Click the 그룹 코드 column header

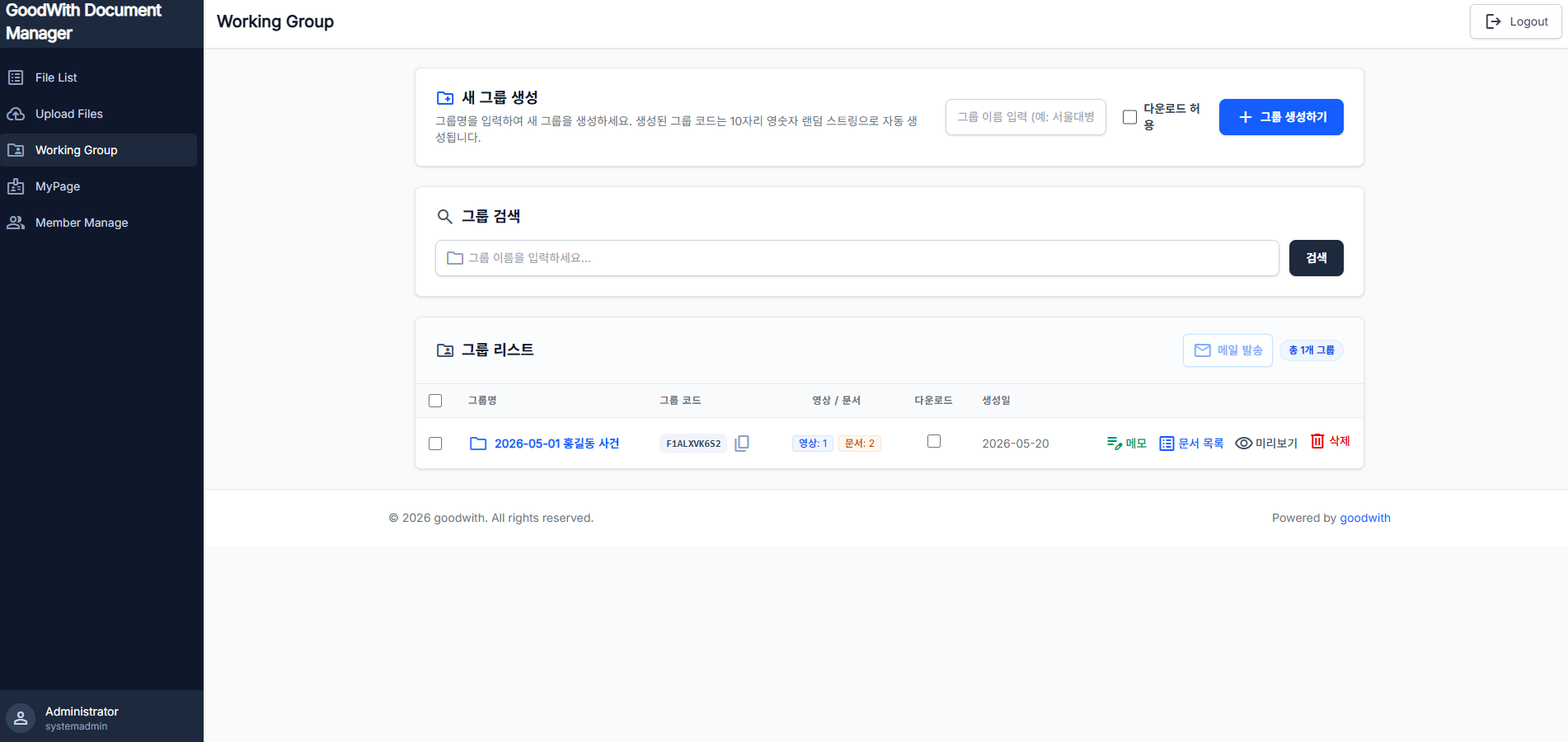(x=680, y=401)
